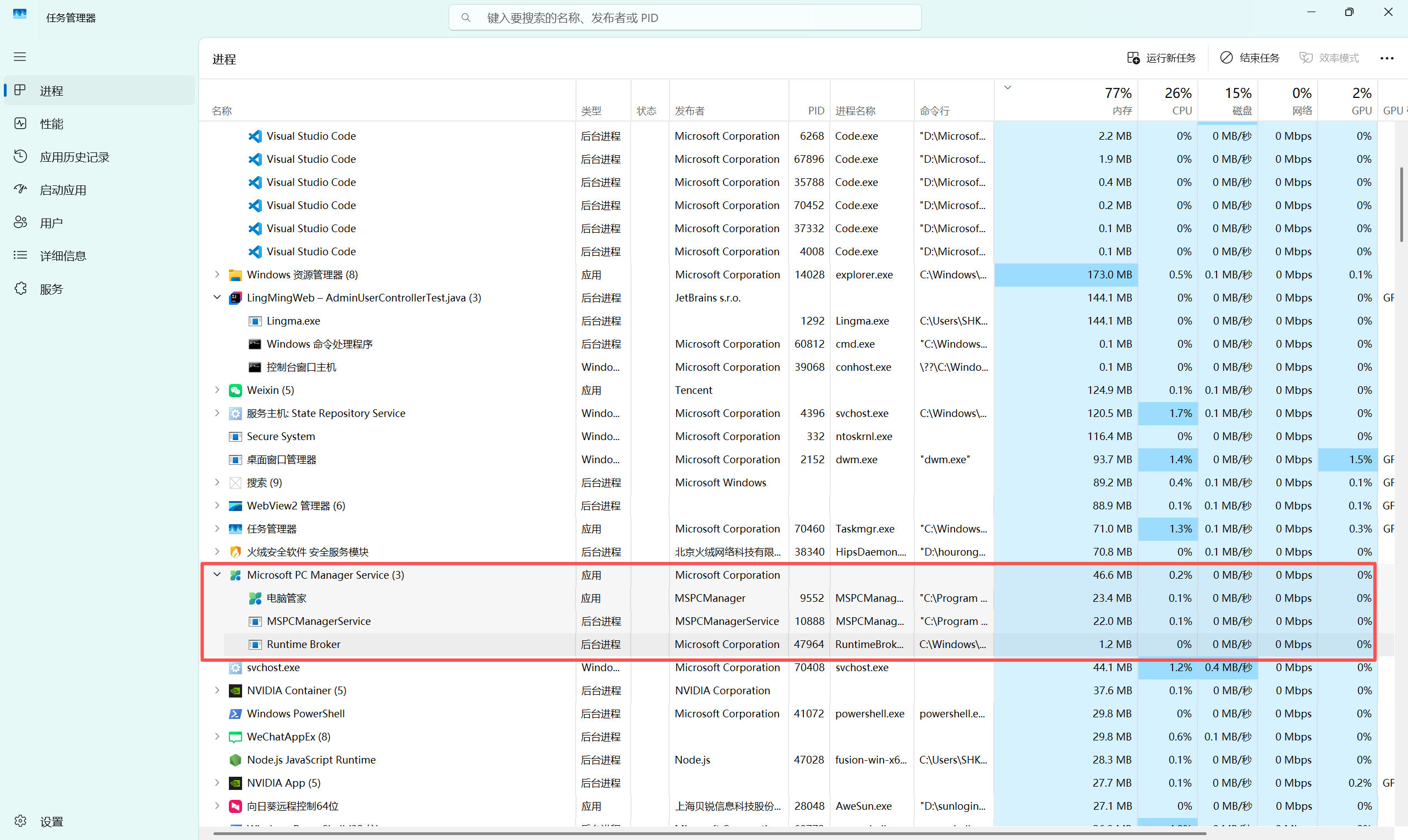Click the State Repository Service gear icon
This screenshot has height=840, width=1408.
point(235,414)
